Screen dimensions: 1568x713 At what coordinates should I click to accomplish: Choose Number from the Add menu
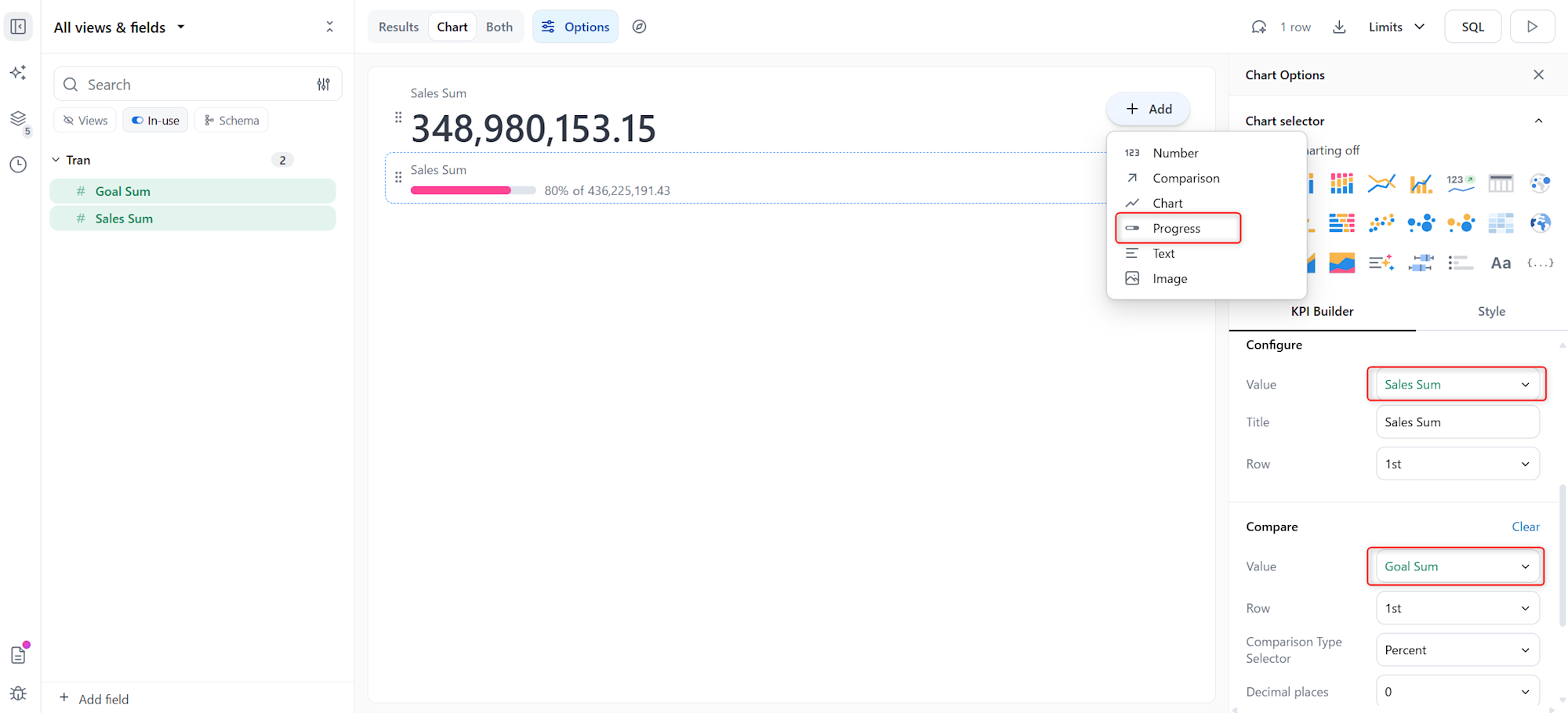(x=1206, y=153)
